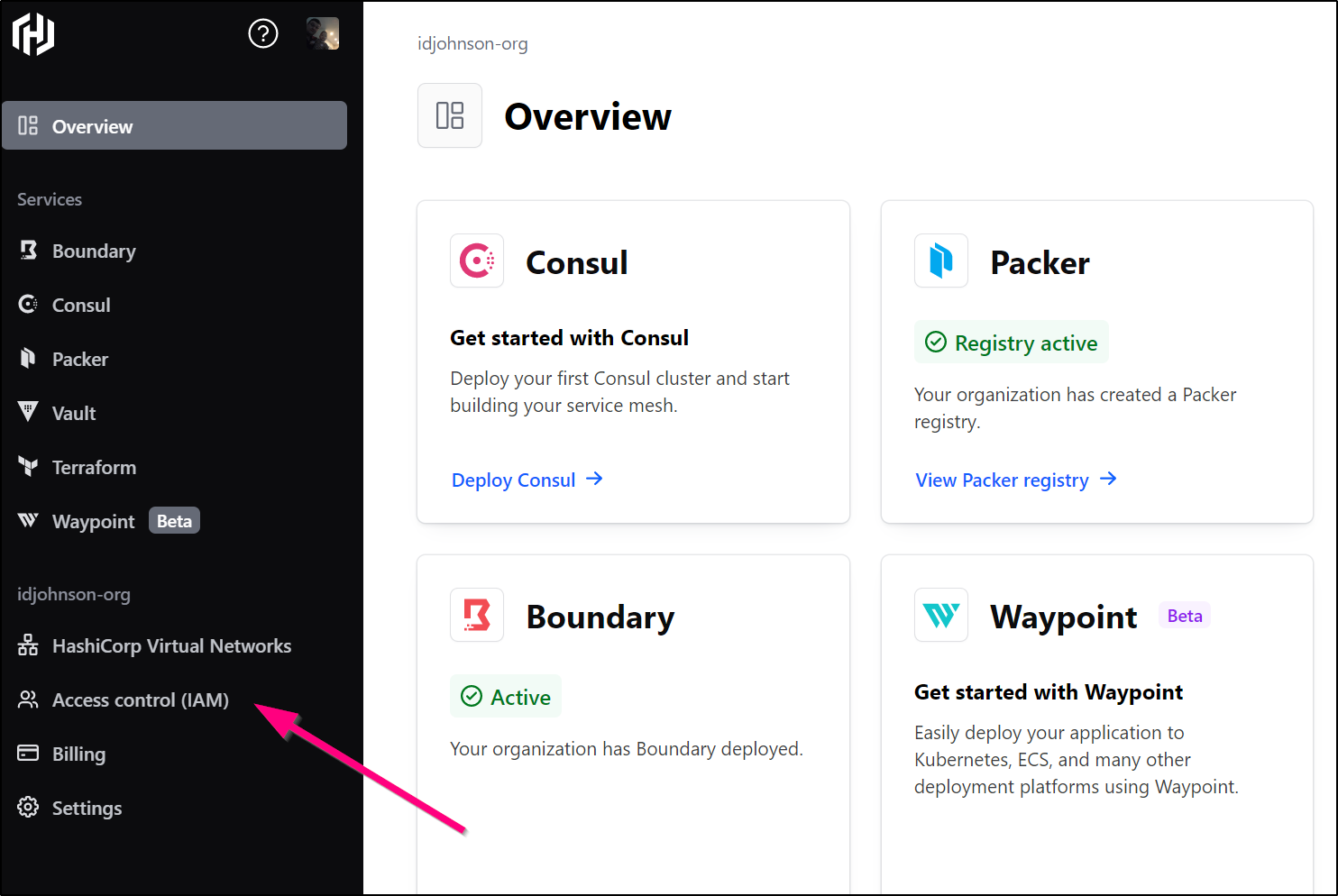Click the HashiCorp logo in the sidebar
The height and width of the screenshot is (896, 1338).
click(33, 34)
